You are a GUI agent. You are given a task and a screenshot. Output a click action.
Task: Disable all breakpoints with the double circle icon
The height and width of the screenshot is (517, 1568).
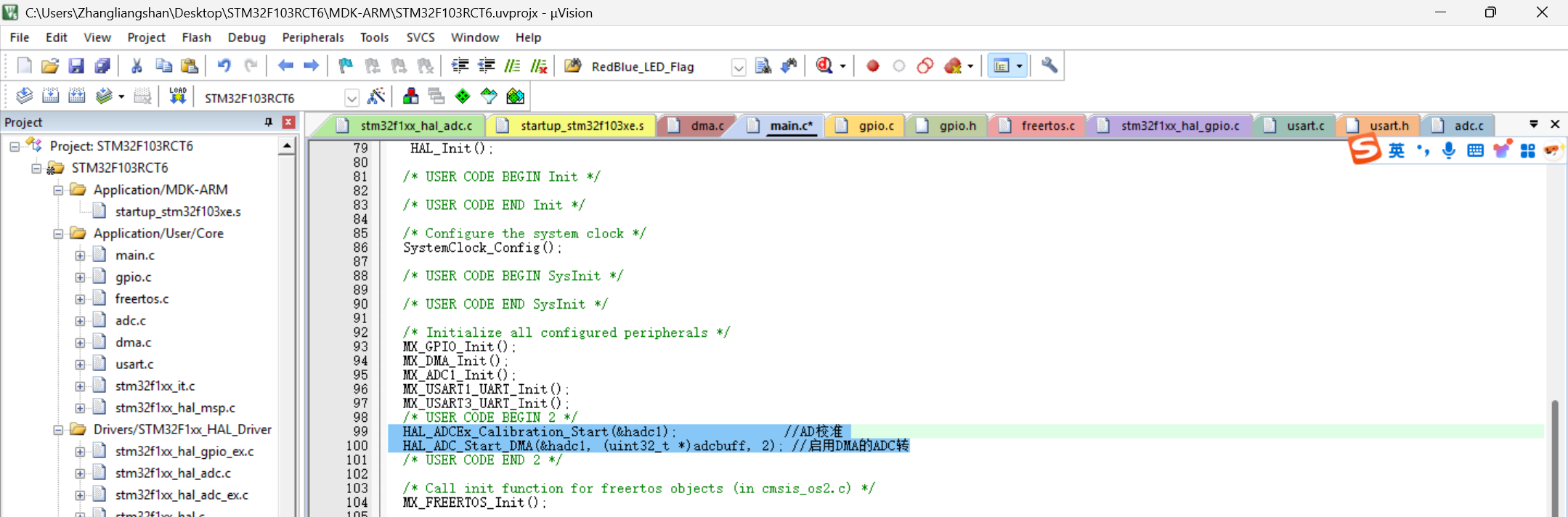coord(925,66)
